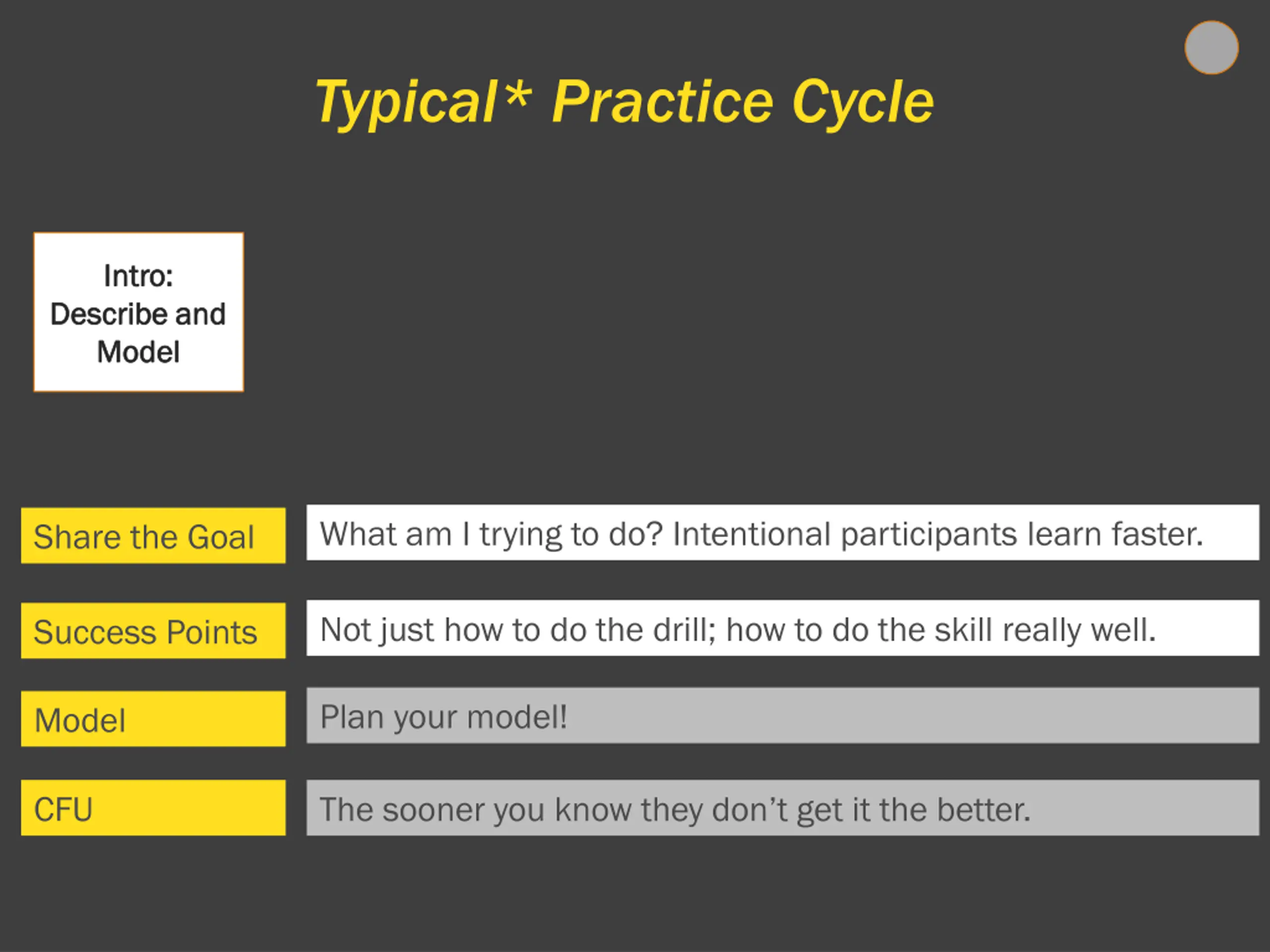Click the "Describe and" line in the white box
Screen dimensions: 1270x952
(138, 314)
